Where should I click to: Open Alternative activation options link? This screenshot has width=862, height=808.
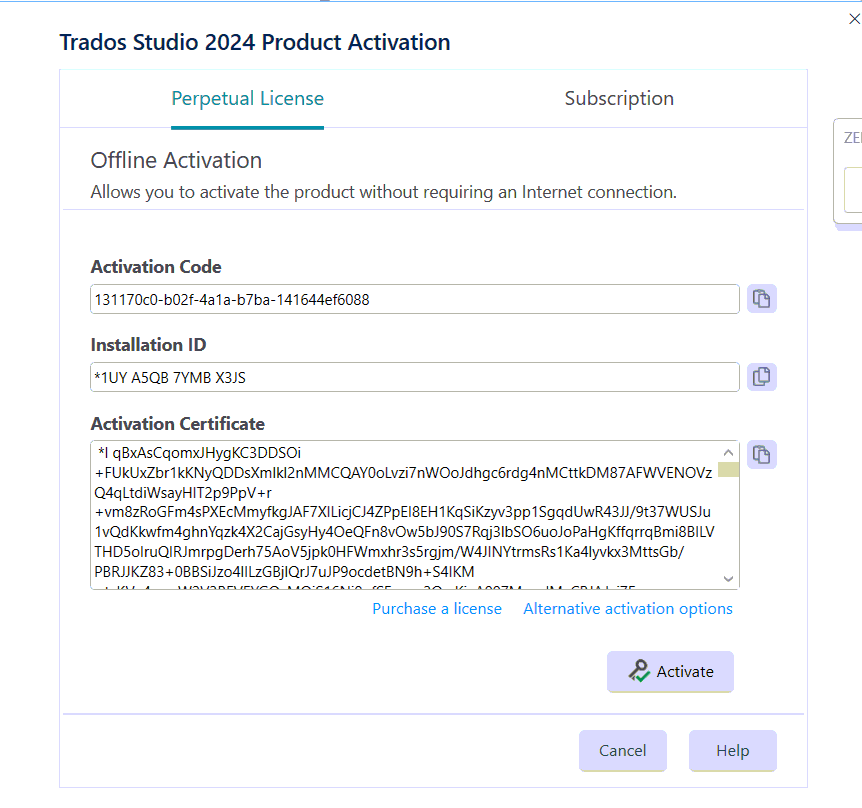tap(628, 609)
